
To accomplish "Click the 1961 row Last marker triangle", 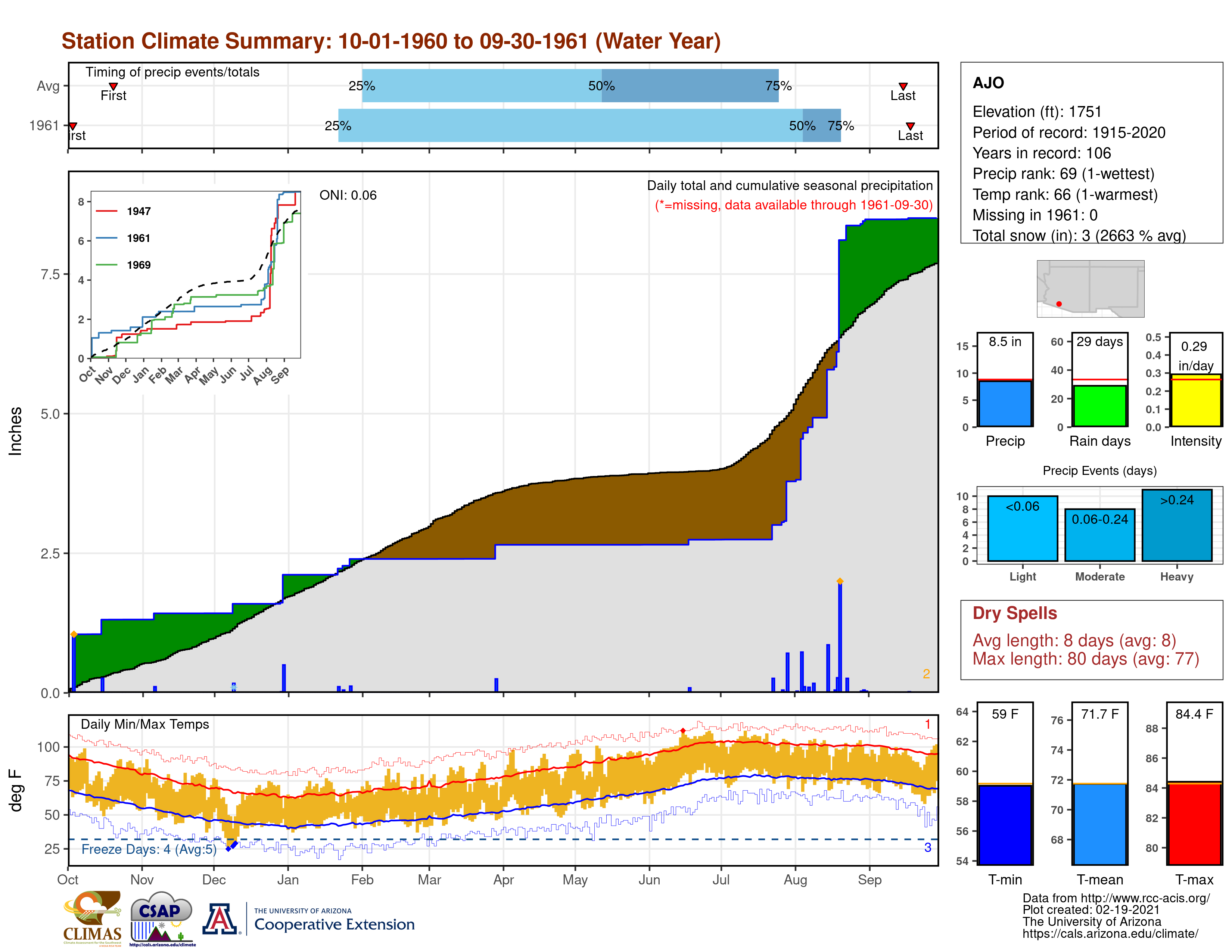I will pyautogui.click(x=910, y=126).
